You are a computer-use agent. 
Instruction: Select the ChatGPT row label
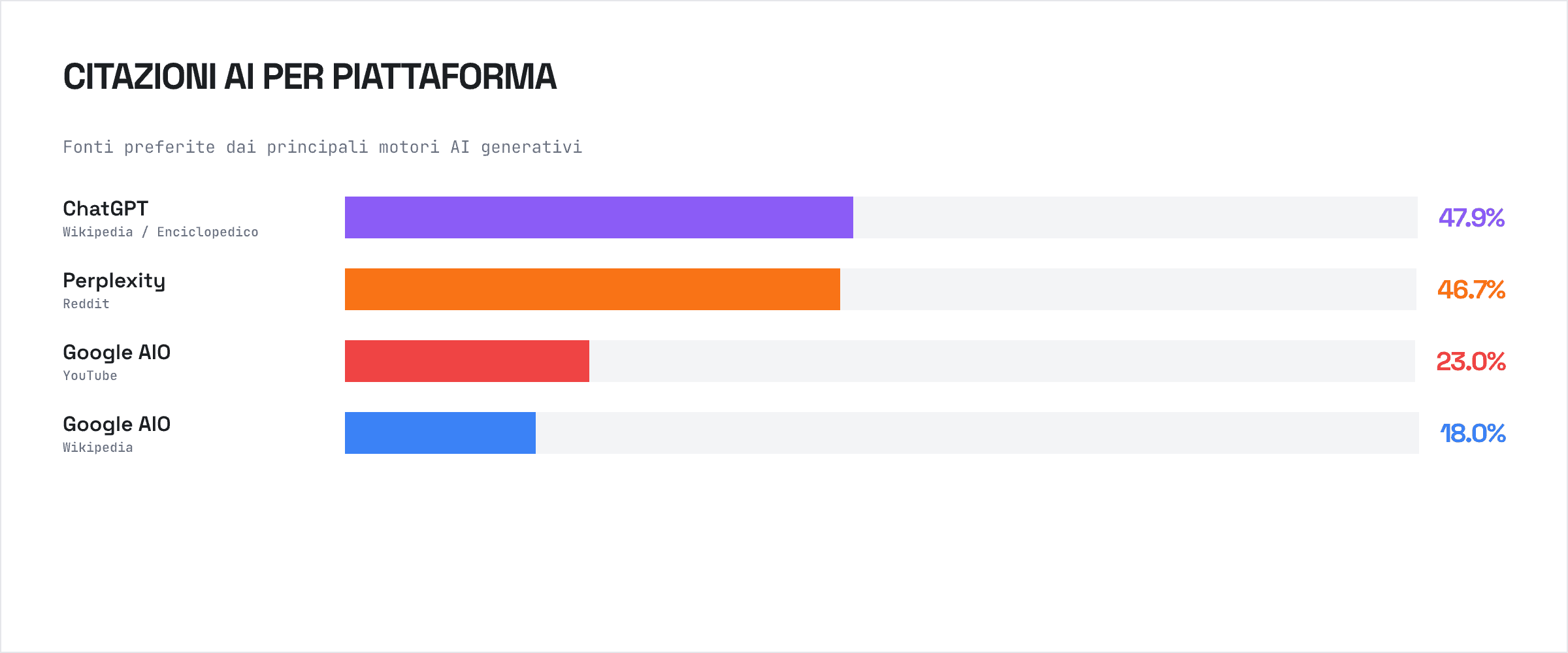tap(106, 208)
